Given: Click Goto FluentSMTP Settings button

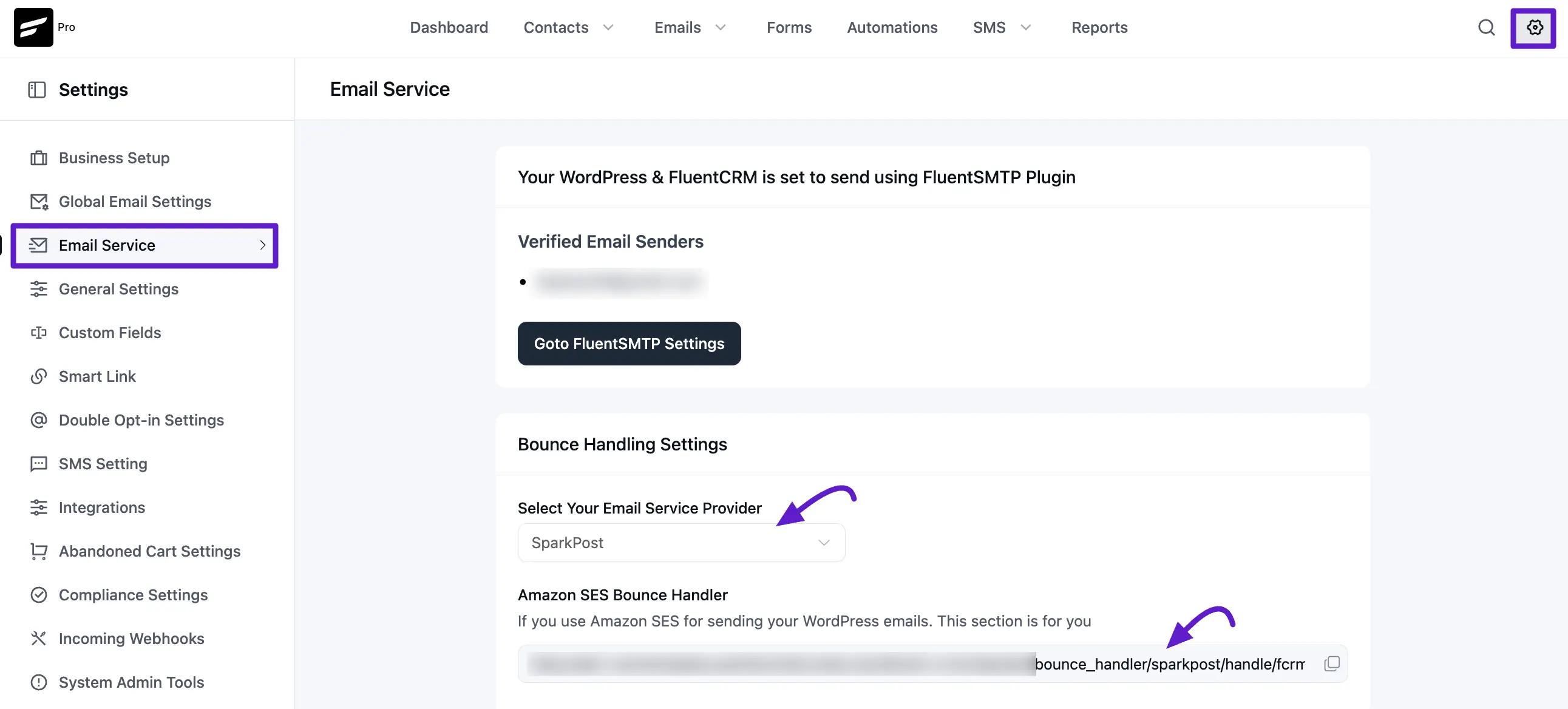Looking at the screenshot, I should point(630,344).
